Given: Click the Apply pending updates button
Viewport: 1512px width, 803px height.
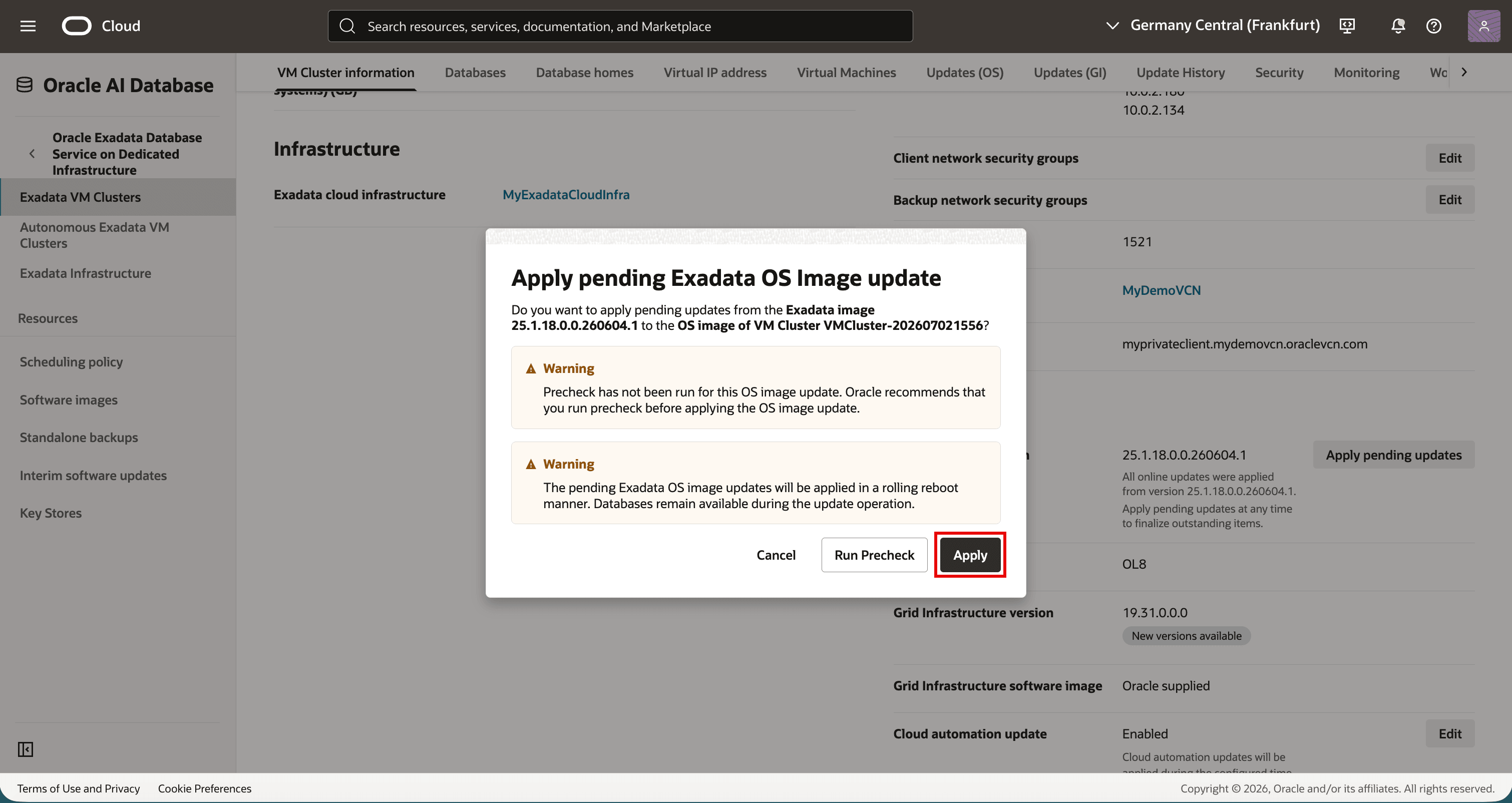Looking at the screenshot, I should click(x=1393, y=455).
